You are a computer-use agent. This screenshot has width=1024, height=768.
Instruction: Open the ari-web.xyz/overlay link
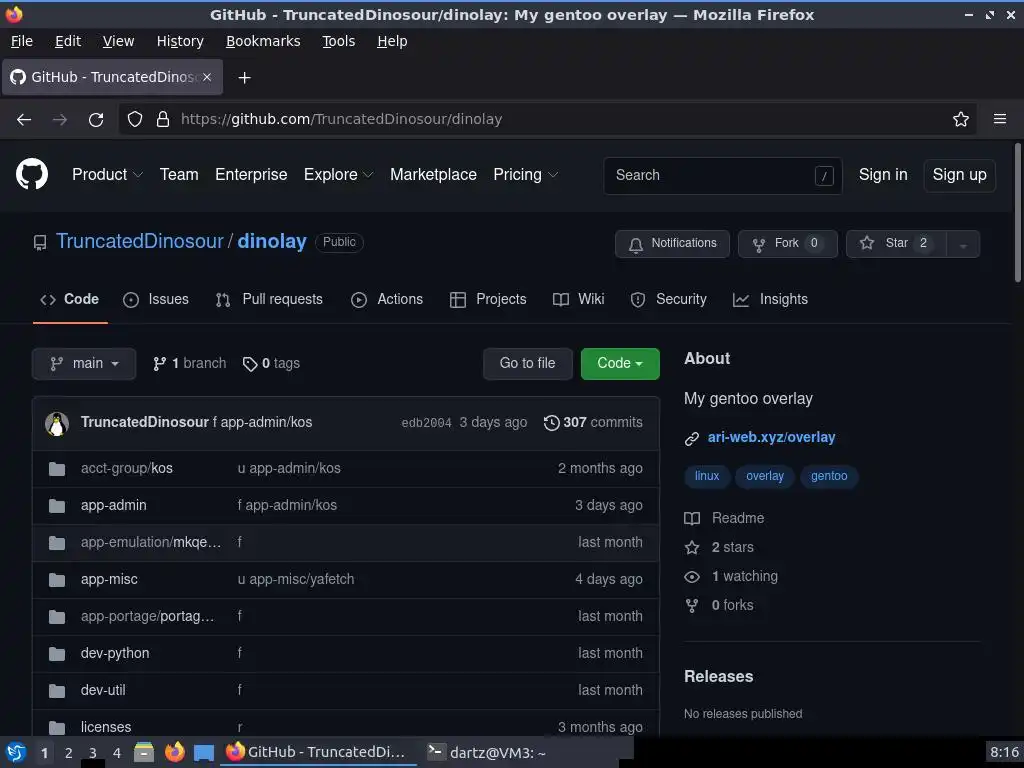click(x=771, y=438)
